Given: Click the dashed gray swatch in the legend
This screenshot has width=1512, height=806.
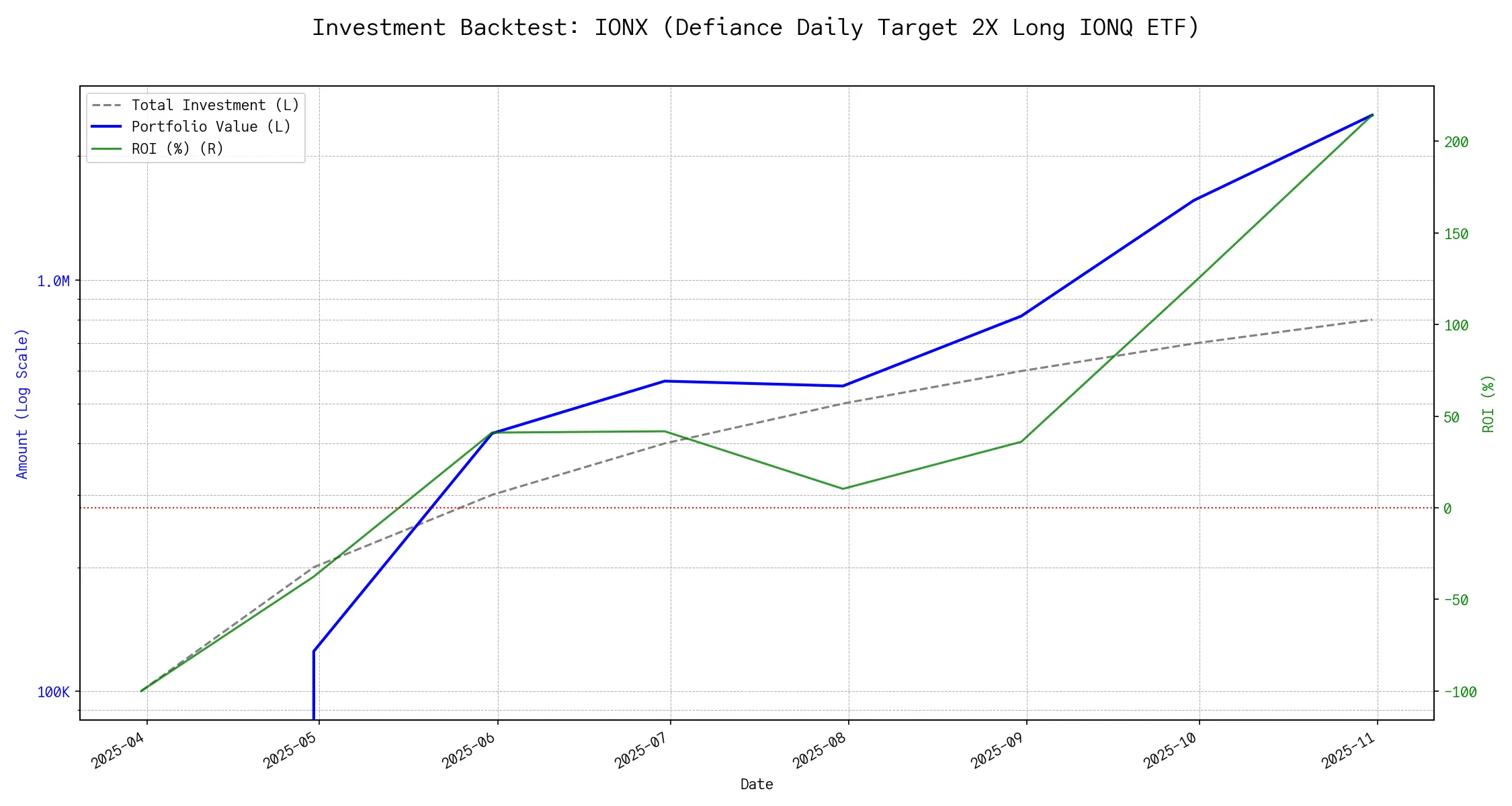Looking at the screenshot, I should pyautogui.click(x=106, y=105).
